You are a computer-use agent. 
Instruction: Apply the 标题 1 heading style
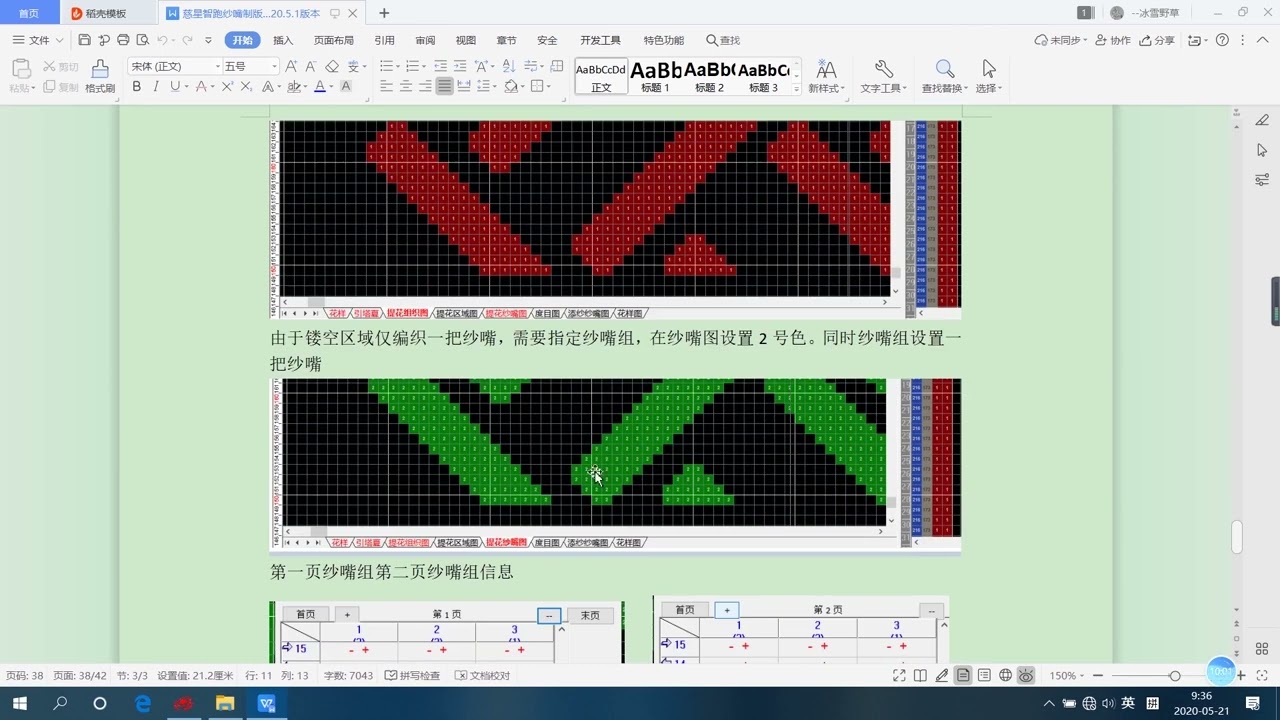[655, 75]
